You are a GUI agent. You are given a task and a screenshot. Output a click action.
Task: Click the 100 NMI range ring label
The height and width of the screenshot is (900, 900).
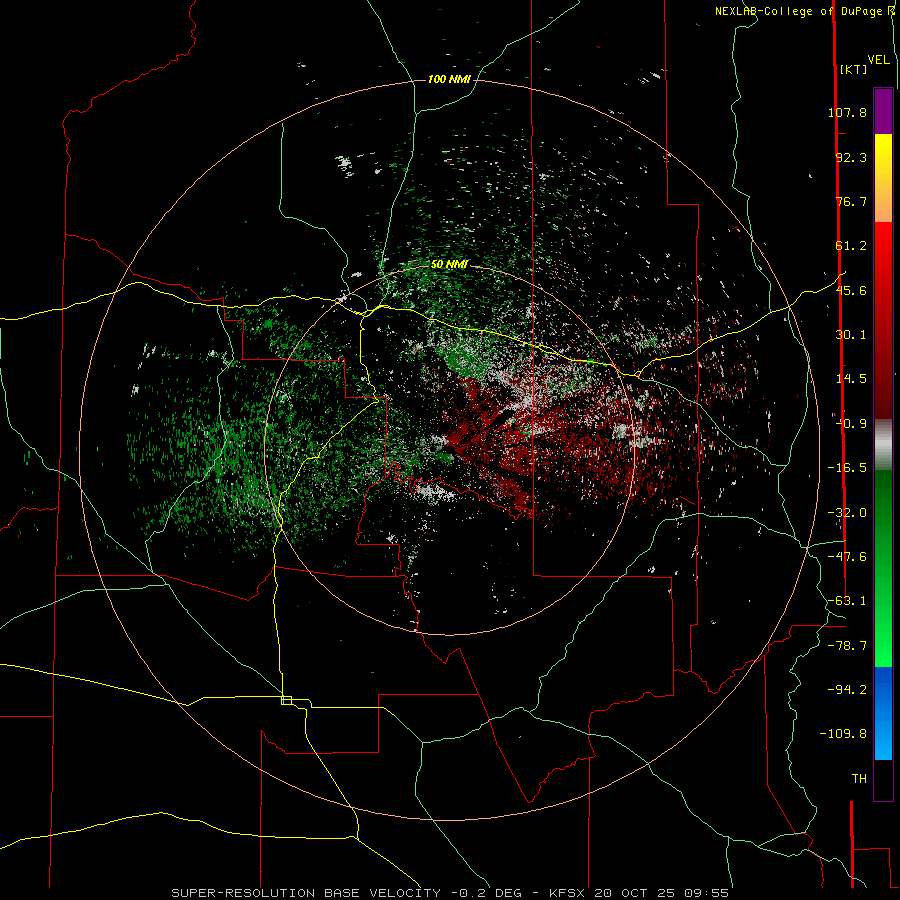tap(449, 79)
